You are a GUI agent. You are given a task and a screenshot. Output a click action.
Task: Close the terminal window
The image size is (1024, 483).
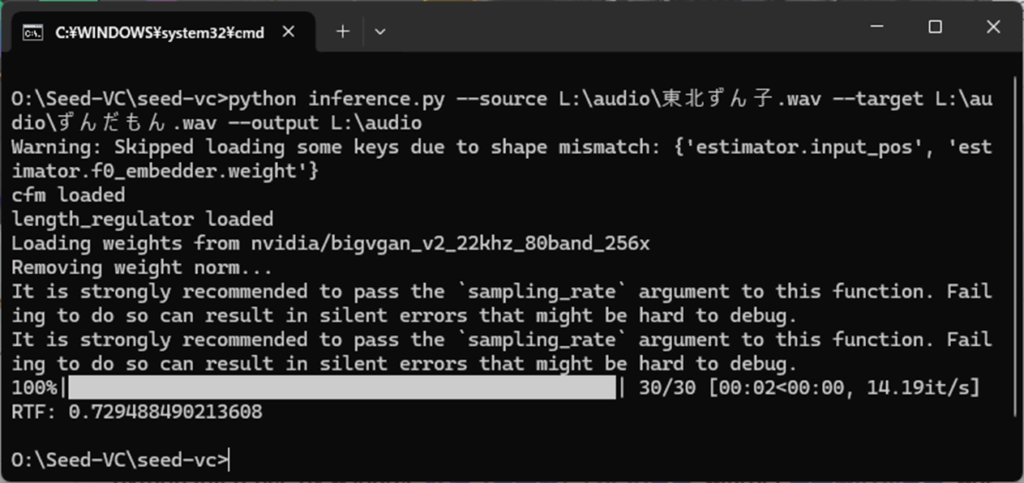coord(993,27)
